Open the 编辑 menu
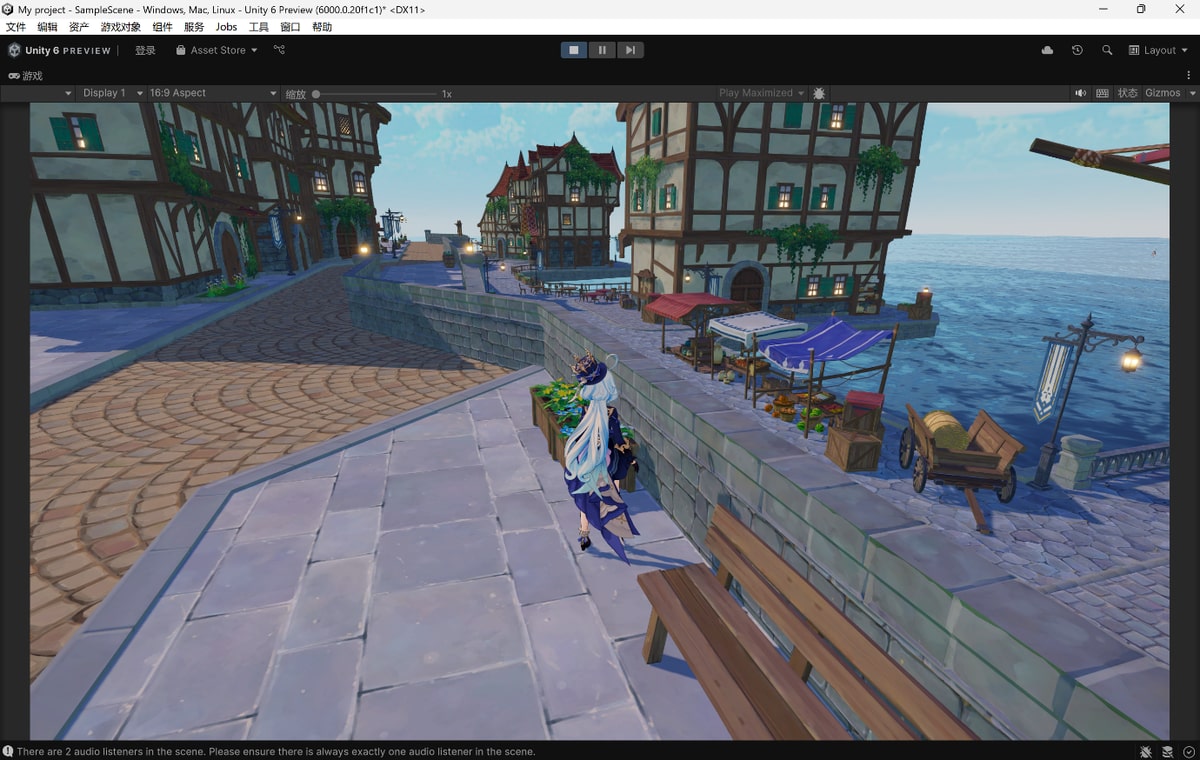 [47, 27]
